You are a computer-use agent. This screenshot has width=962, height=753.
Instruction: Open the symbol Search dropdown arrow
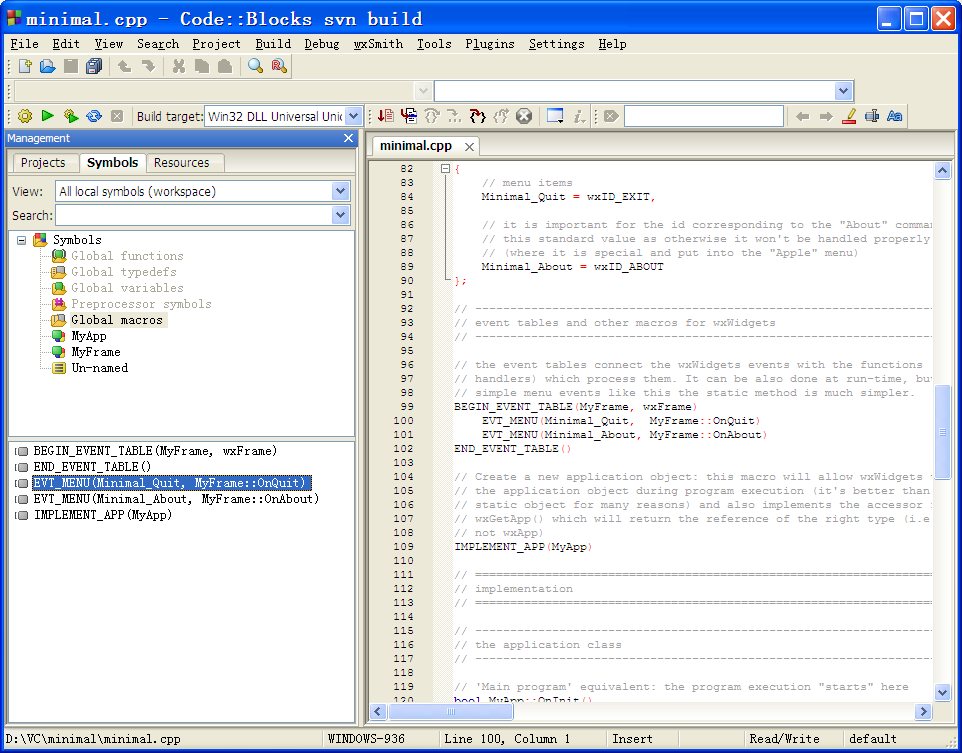(x=341, y=215)
